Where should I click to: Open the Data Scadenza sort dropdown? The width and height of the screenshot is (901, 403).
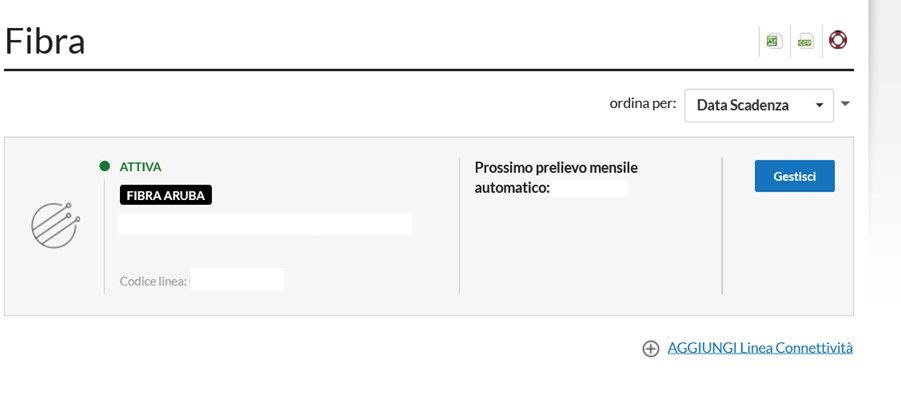pyautogui.click(x=757, y=104)
